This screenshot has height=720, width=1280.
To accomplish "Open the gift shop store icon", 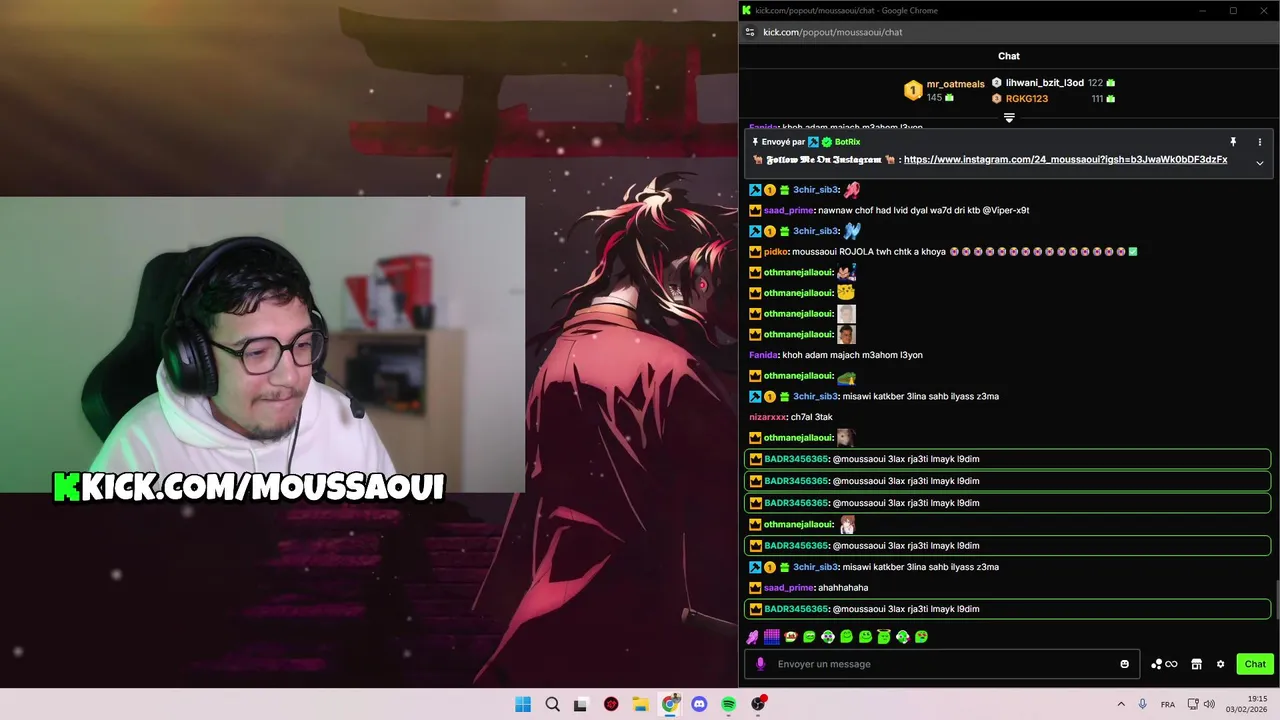I will click(x=1196, y=664).
